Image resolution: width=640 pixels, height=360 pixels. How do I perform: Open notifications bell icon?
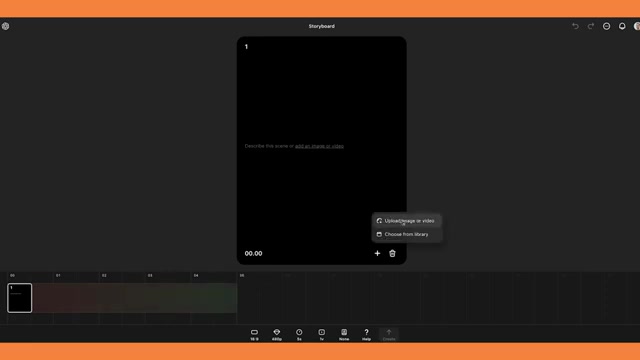coord(622,26)
